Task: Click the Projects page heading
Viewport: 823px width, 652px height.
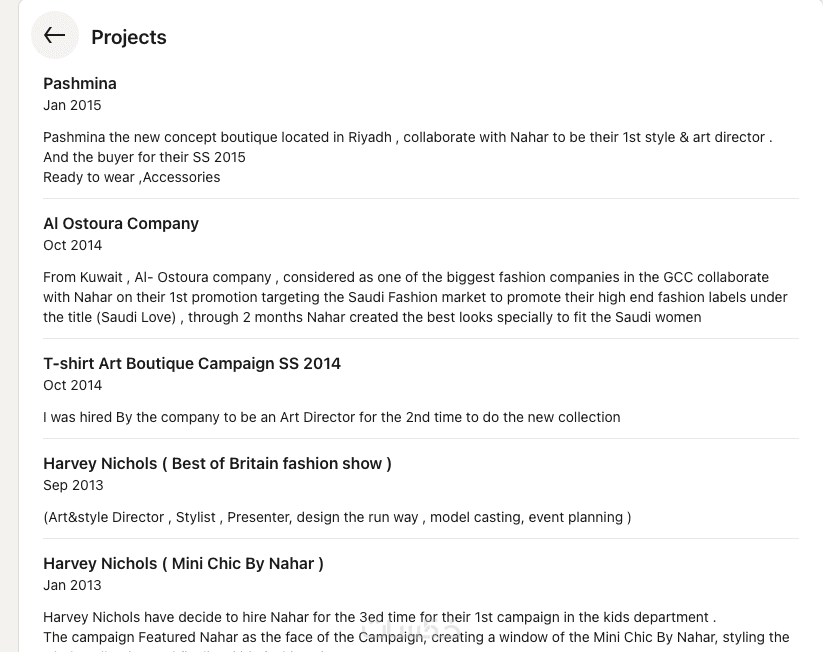Action: click(x=129, y=38)
